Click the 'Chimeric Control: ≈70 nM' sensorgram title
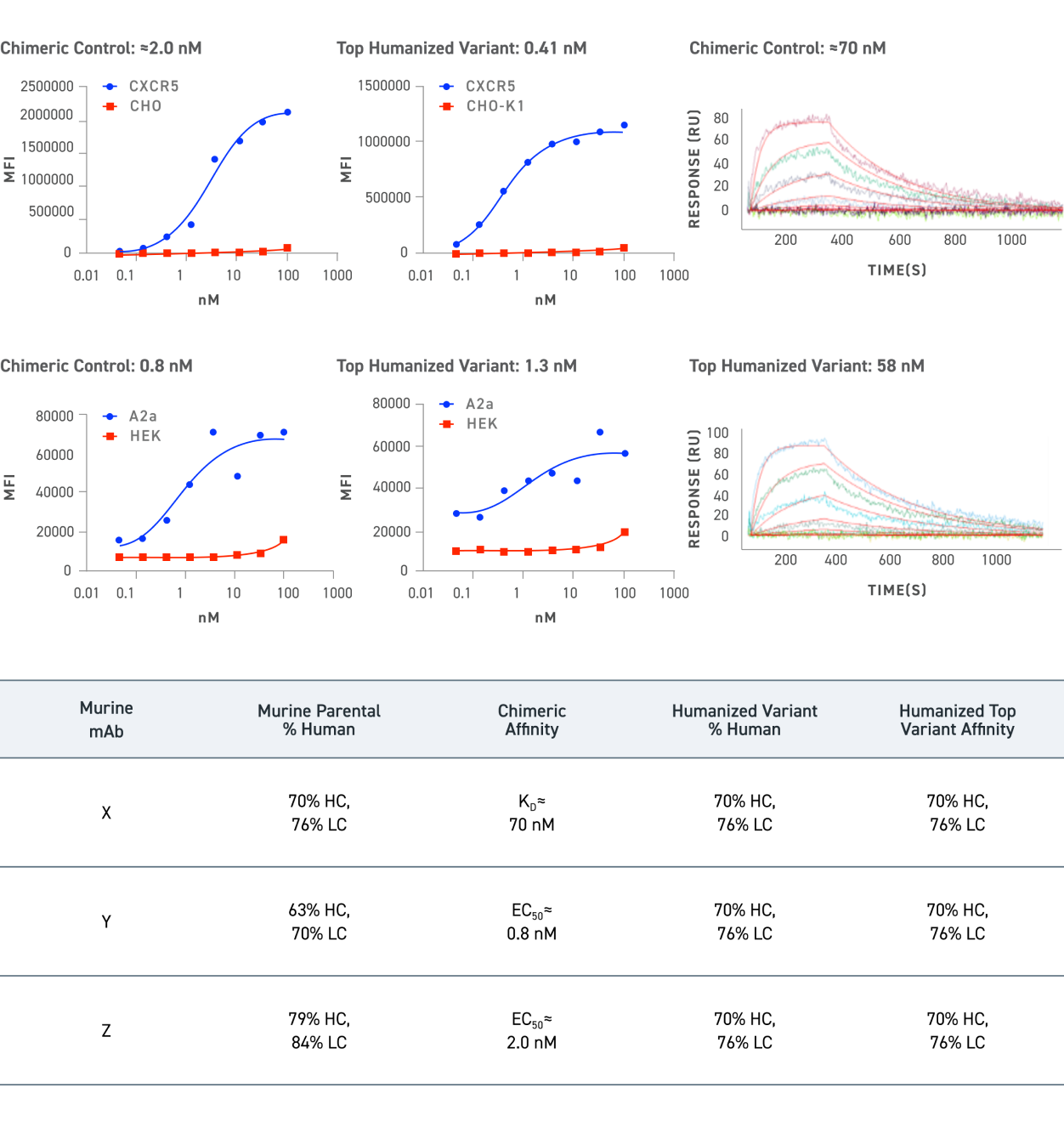This screenshot has height=1122, width=1064. (x=787, y=48)
